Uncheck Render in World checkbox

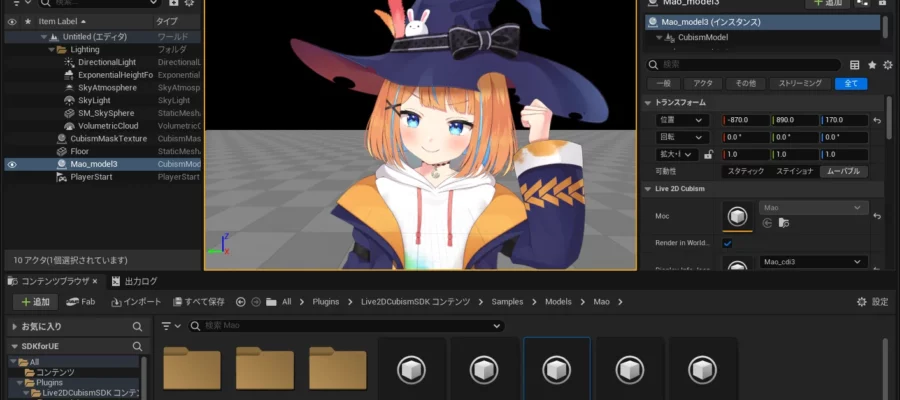(727, 243)
